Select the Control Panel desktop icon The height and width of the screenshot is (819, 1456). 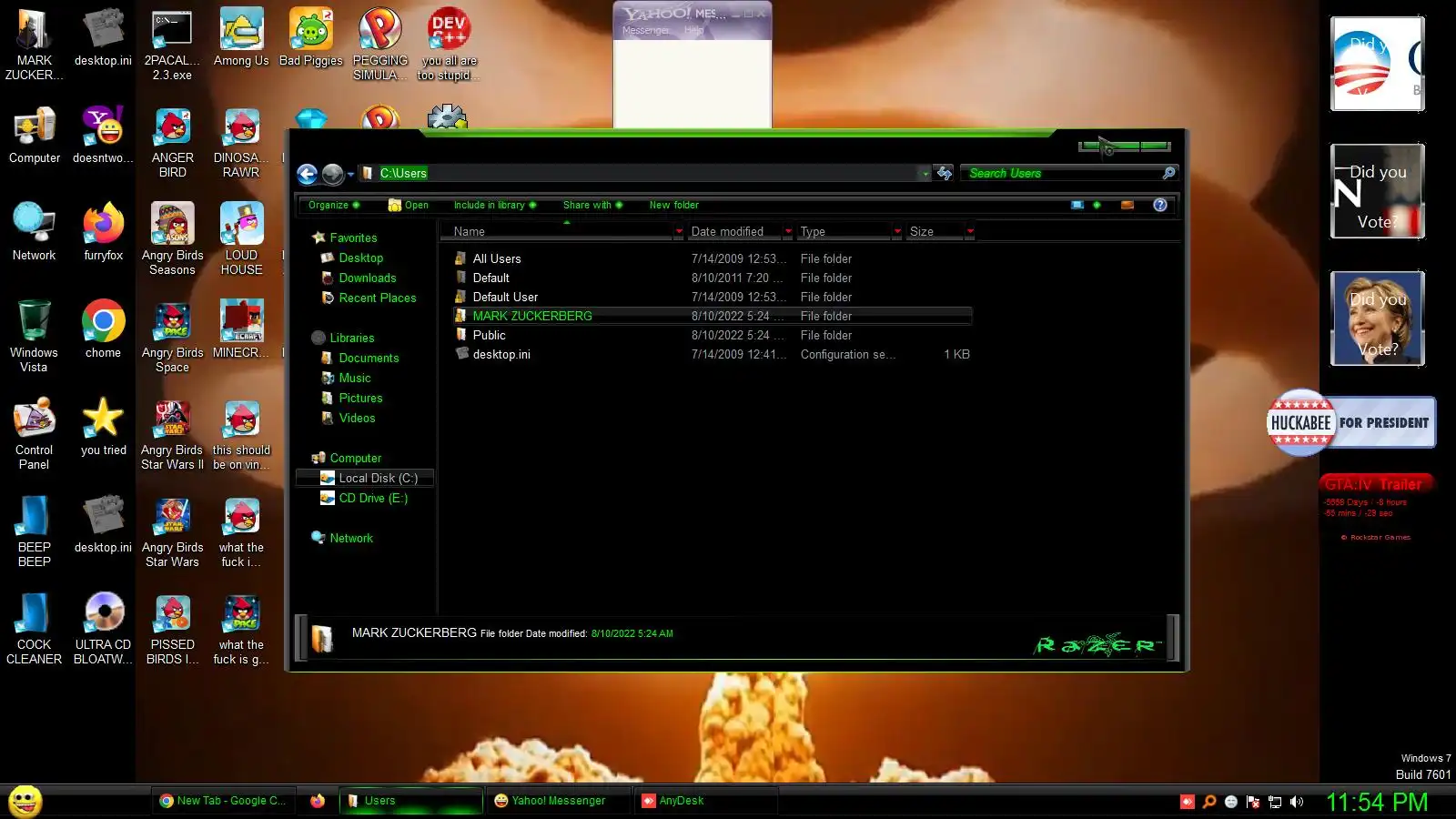34,434
